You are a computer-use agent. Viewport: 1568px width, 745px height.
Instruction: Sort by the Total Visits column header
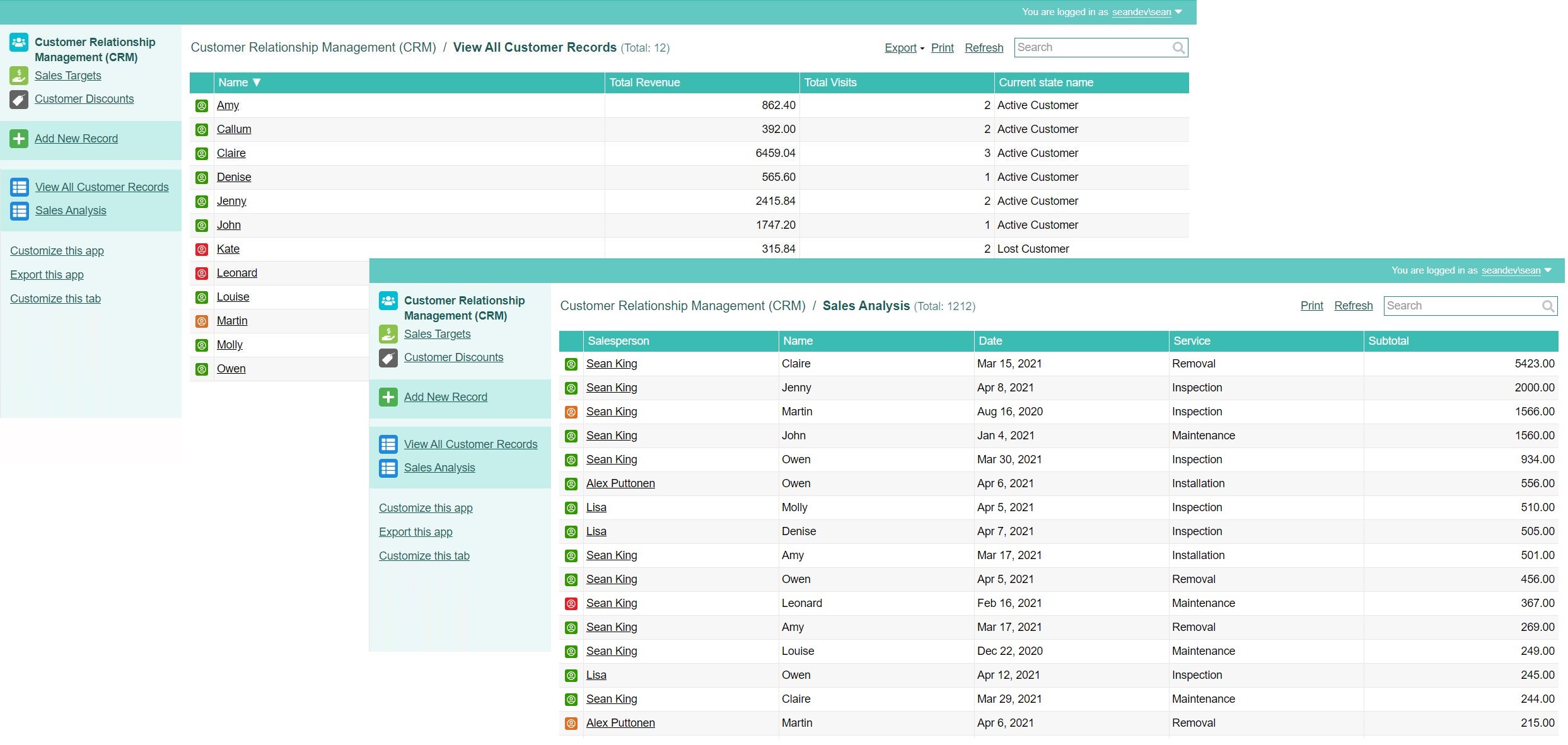point(897,83)
